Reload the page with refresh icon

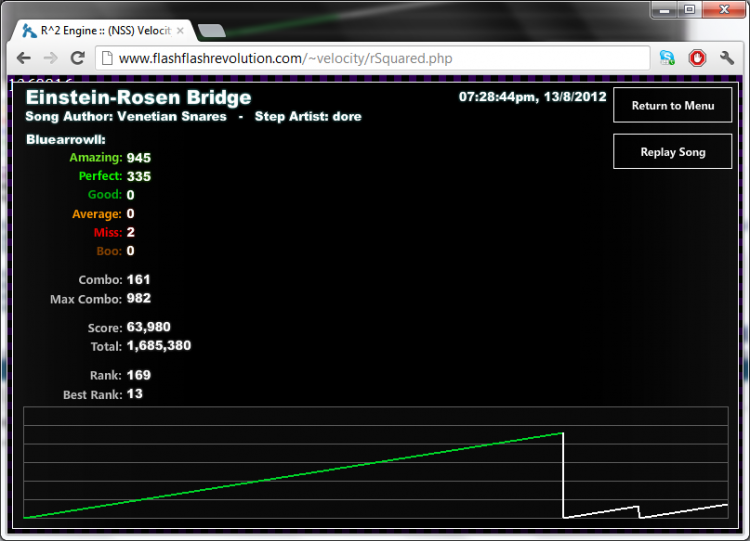77,58
